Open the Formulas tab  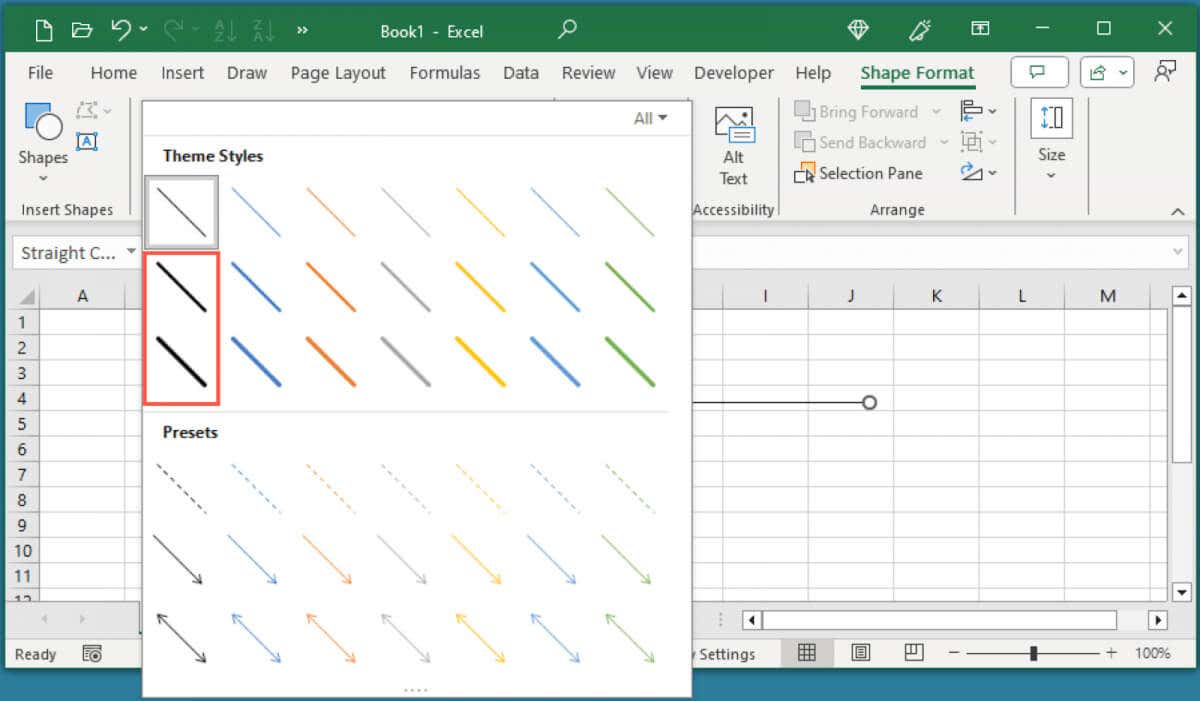[x=445, y=73]
